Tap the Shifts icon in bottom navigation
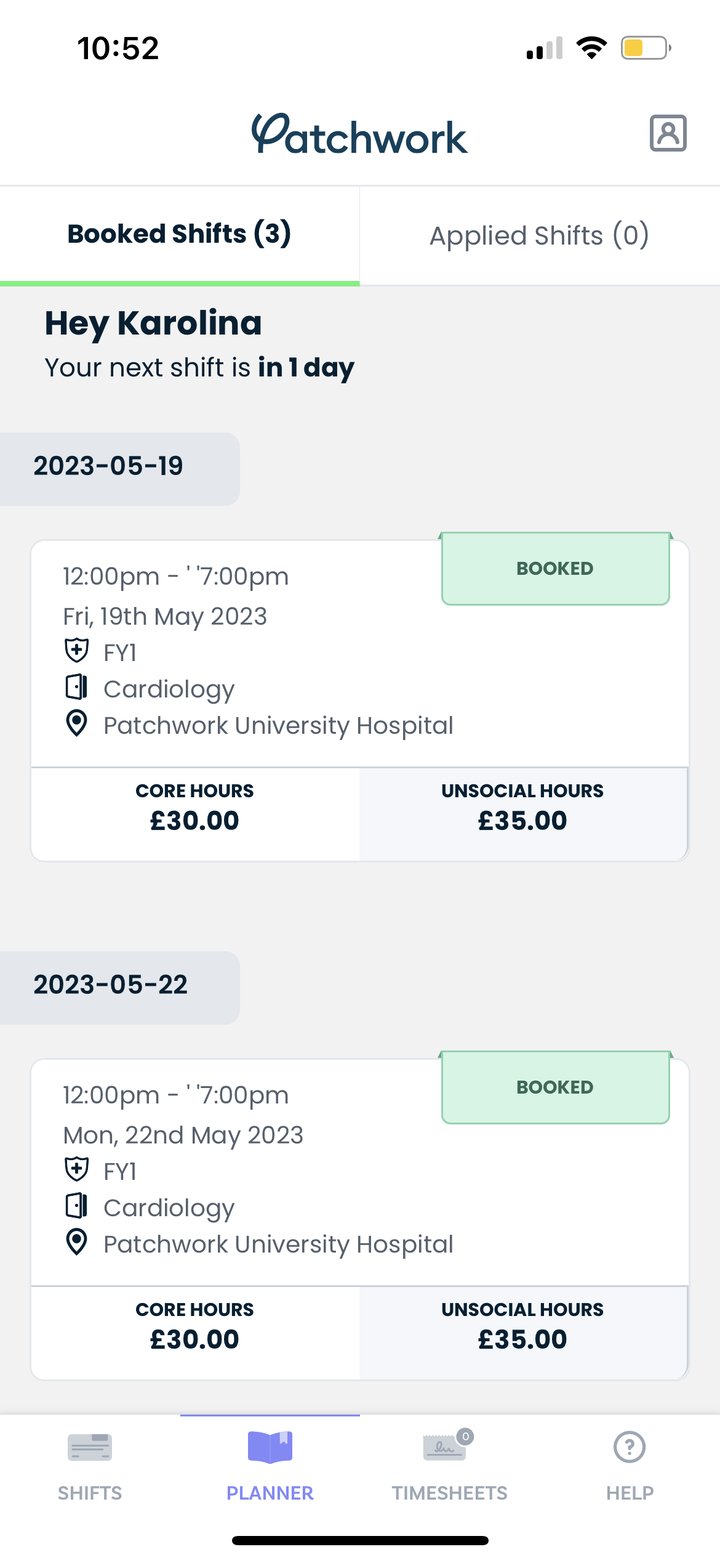 tap(90, 1447)
